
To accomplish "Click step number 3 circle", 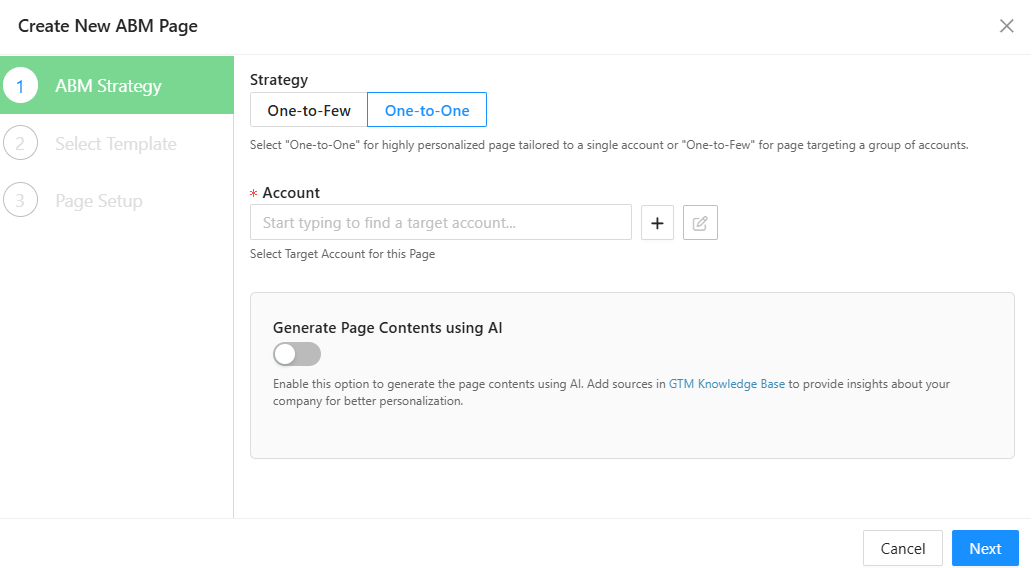I will (20, 201).
